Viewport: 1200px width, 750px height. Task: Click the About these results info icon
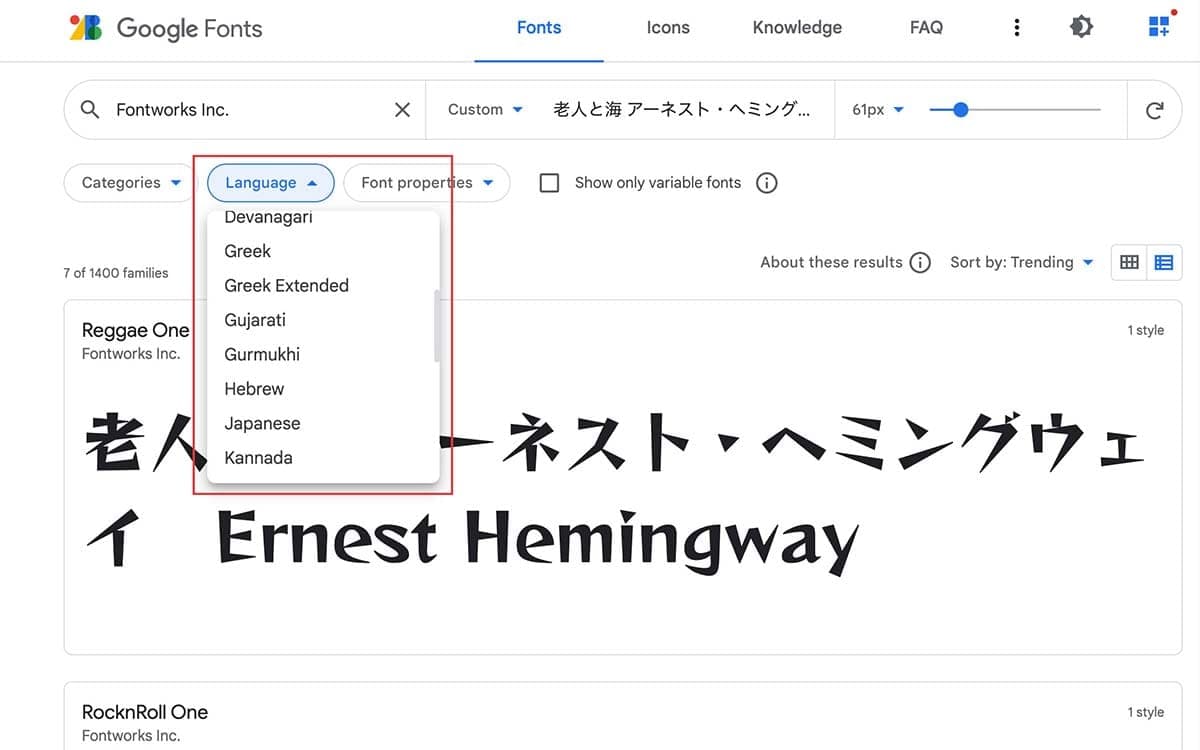tap(919, 262)
